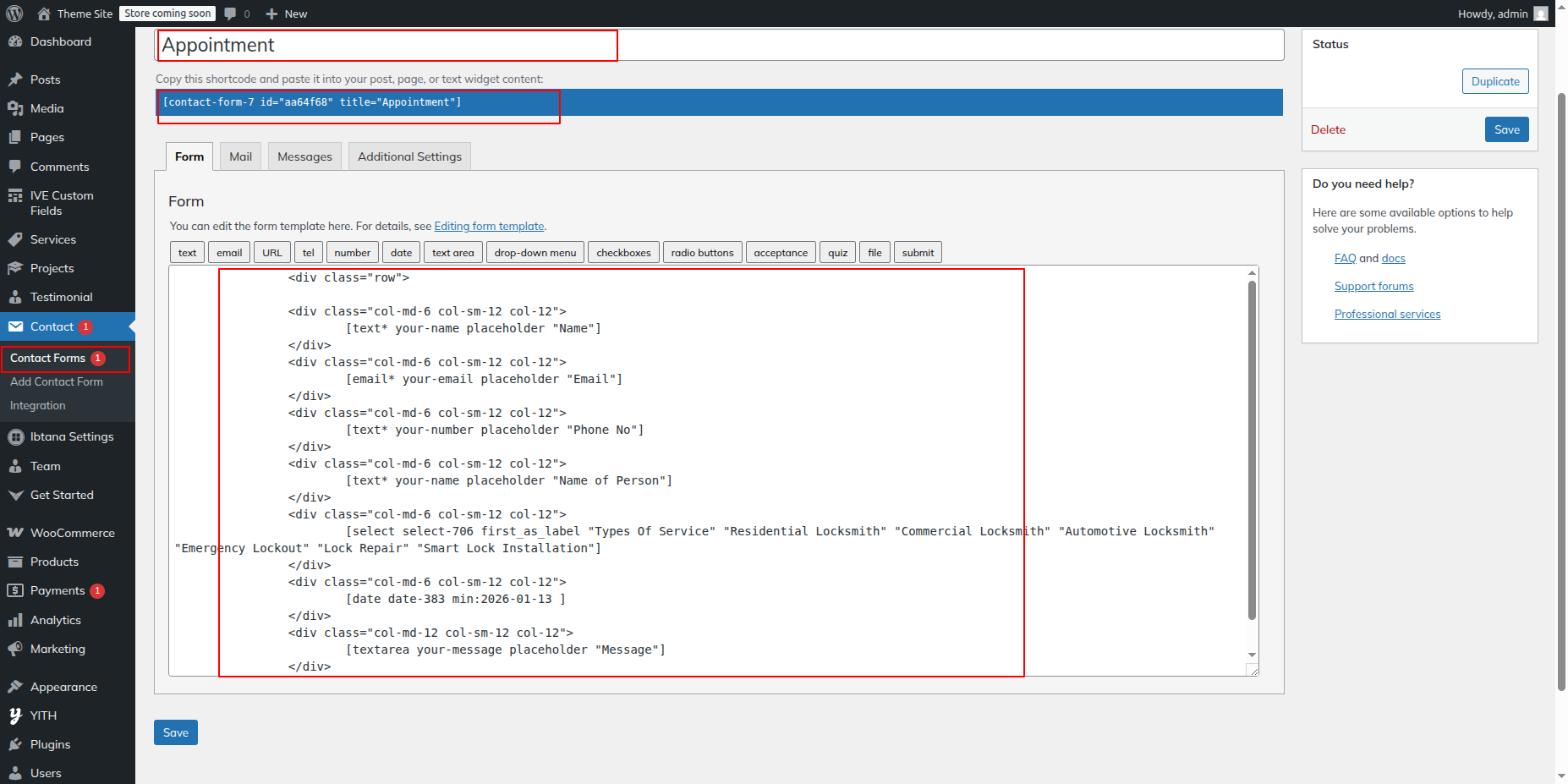Open the Editing form template link
This screenshot has width=1568, height=784.
(x=489, y=226)
